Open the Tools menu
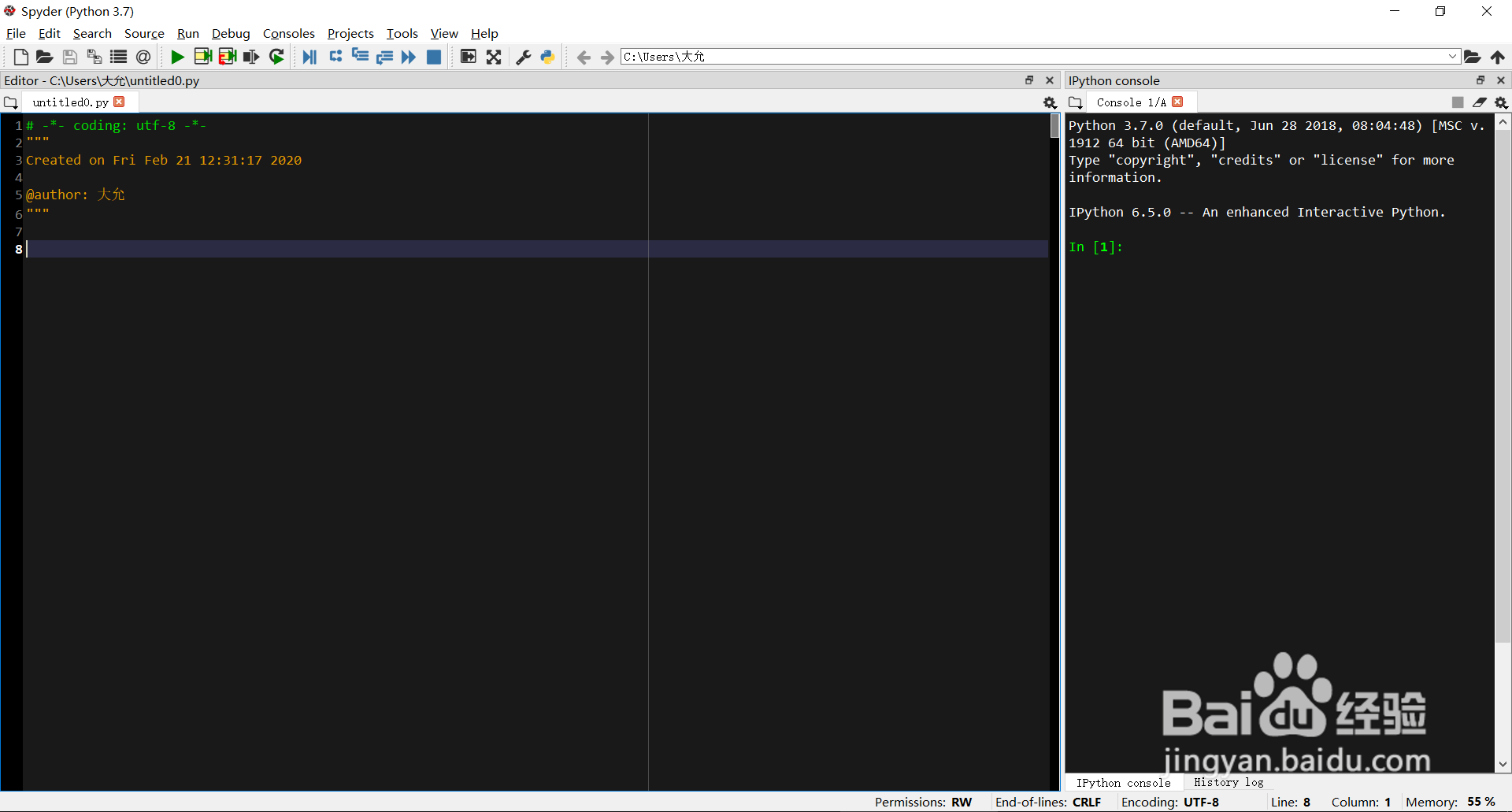1512x812 pixels. pyautogui.click(x=402, y=33)
